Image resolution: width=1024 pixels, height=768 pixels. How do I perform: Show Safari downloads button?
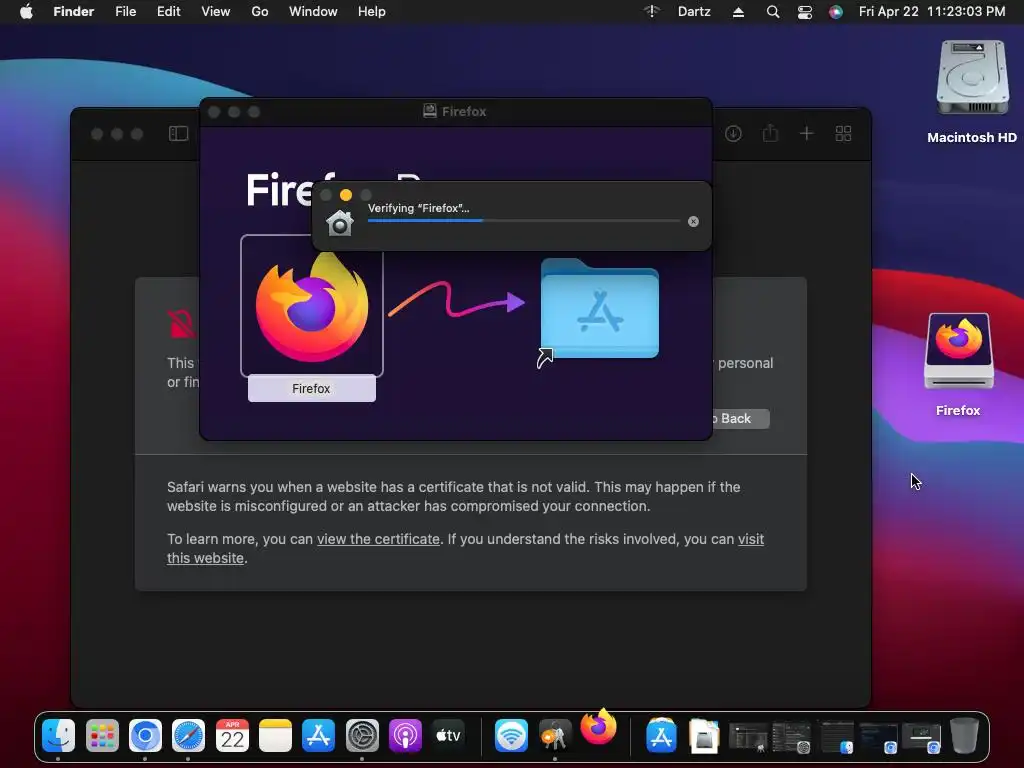pyautogui.click(x=733, y=133)
